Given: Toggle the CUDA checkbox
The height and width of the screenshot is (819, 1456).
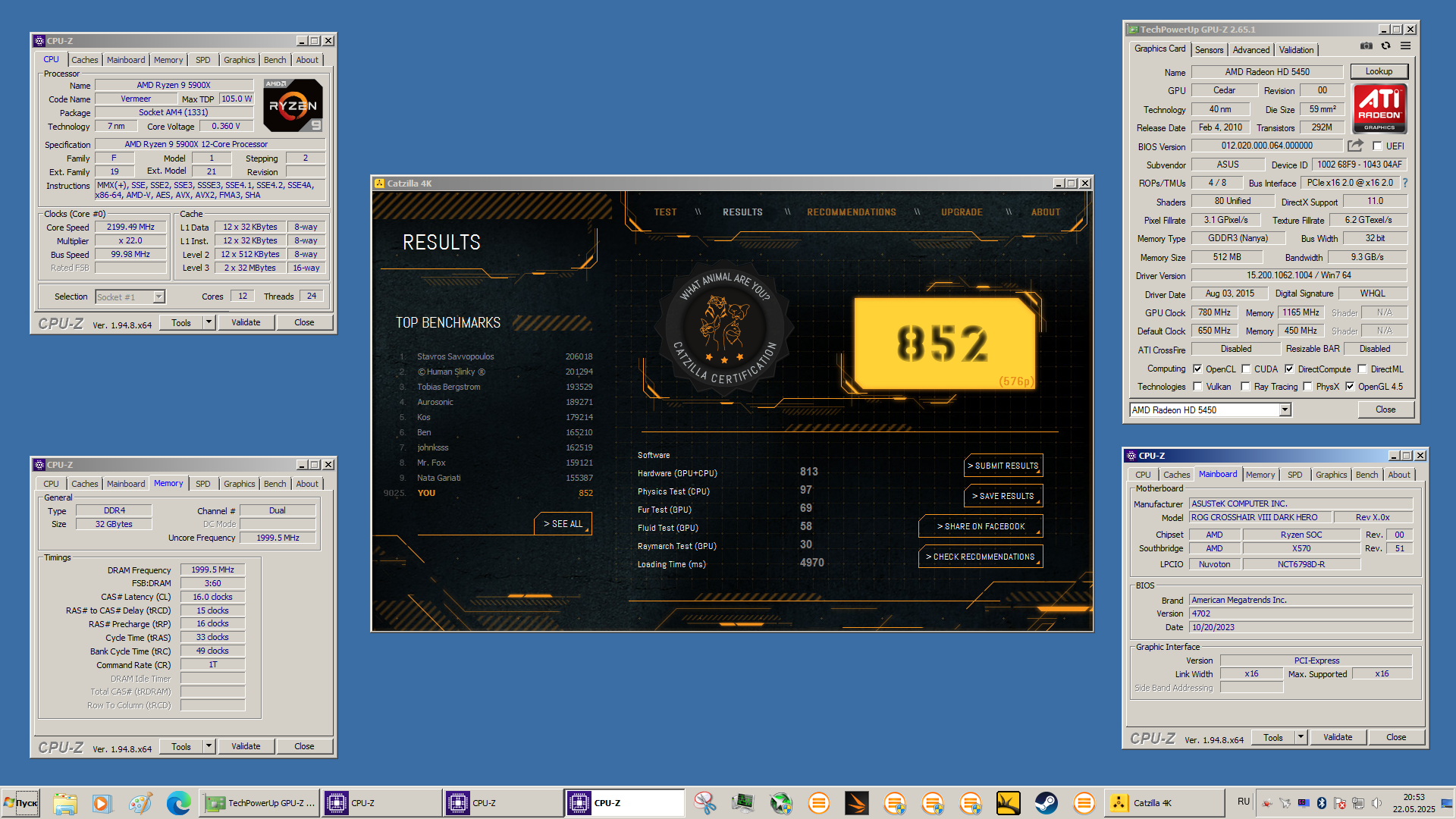Looking at the screenshot, I should (1245, 369).
